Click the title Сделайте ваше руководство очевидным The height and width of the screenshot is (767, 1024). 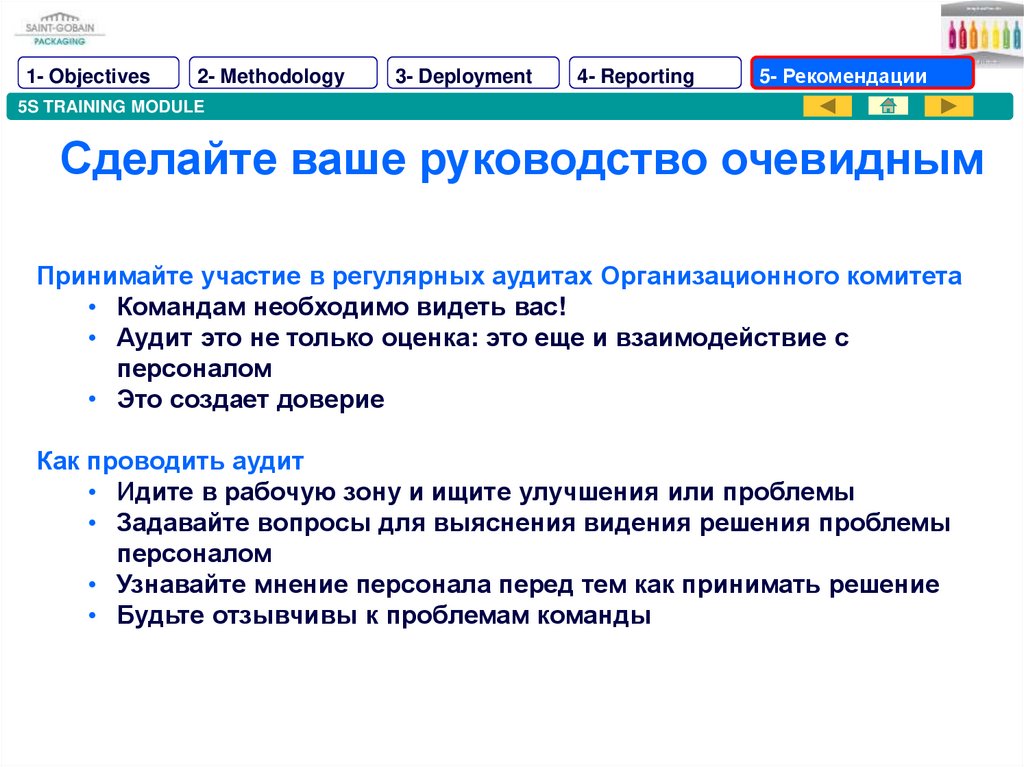(x=521, y=160)
